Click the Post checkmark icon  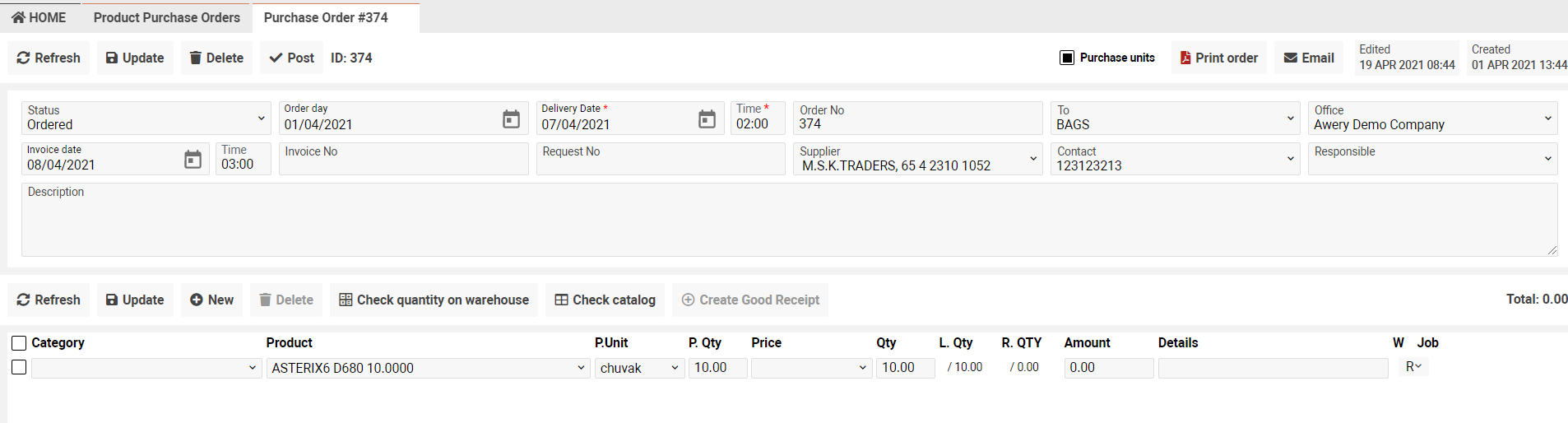pyautogui.click(x=276, y=58)
